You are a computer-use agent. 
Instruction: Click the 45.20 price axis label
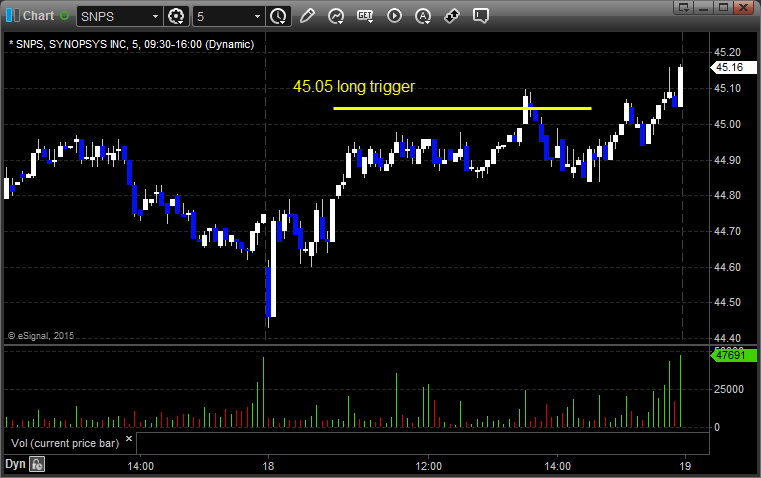tap(728, 52)
